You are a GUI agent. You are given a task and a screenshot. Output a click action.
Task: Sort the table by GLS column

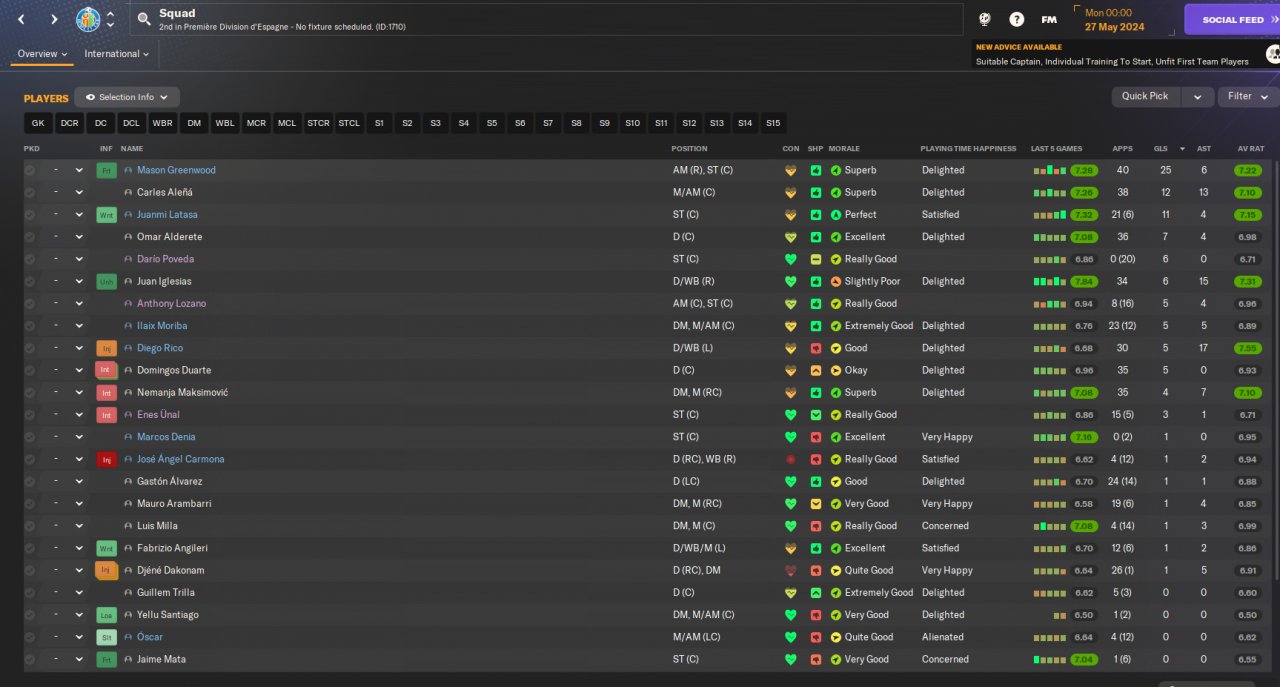click(1161, 149)
